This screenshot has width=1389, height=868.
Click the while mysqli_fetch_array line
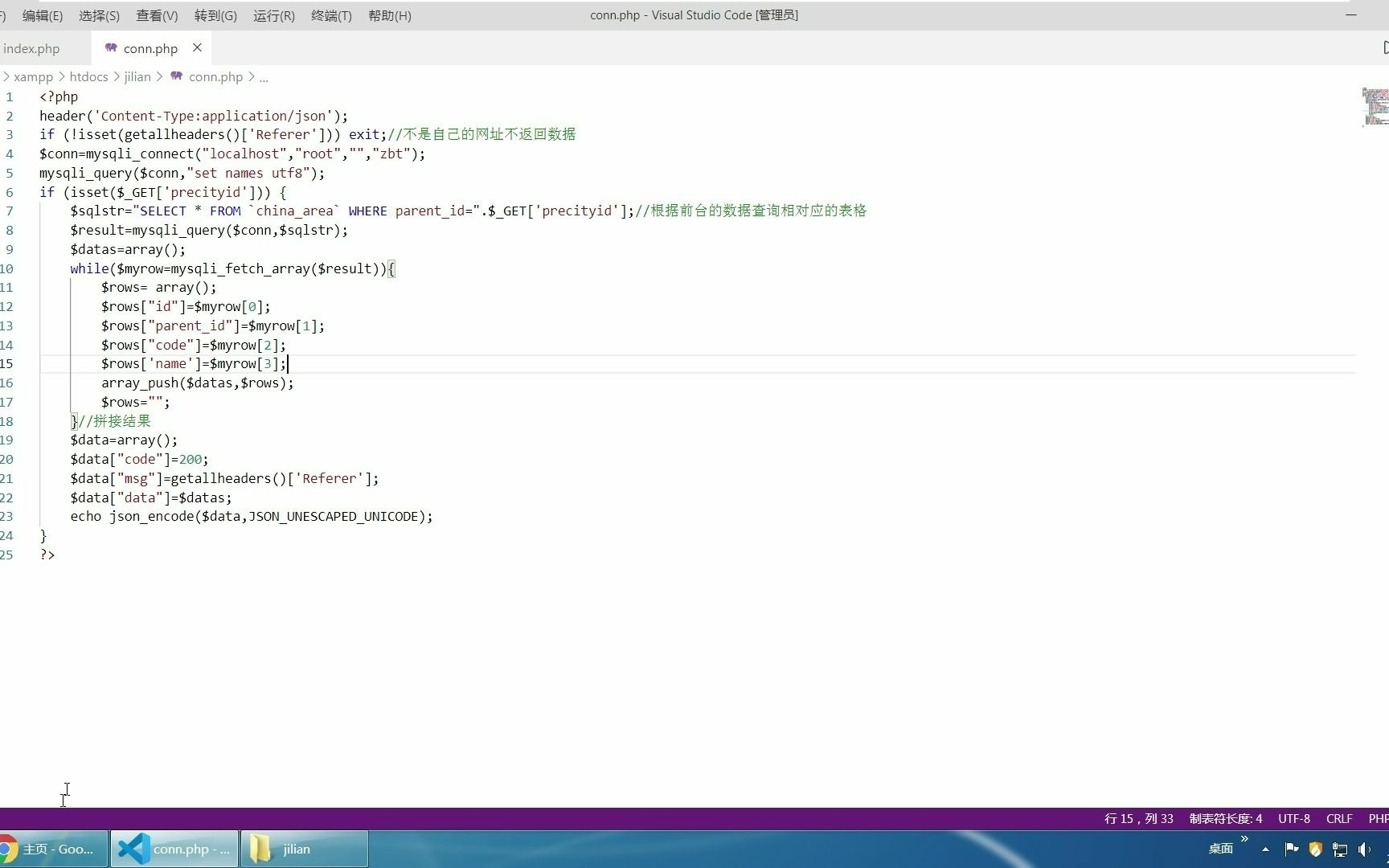point(232,268)
